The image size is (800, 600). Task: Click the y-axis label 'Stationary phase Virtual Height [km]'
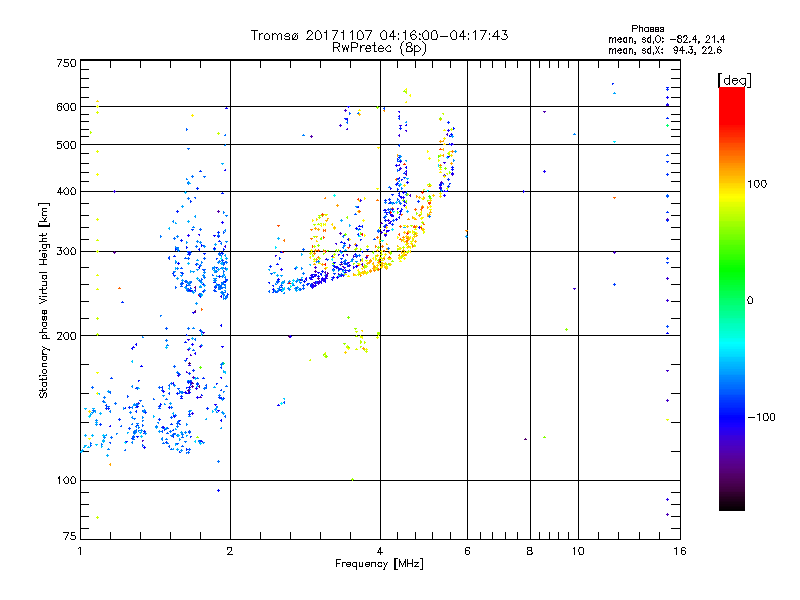pyautogui.click(x=43, y=300)
